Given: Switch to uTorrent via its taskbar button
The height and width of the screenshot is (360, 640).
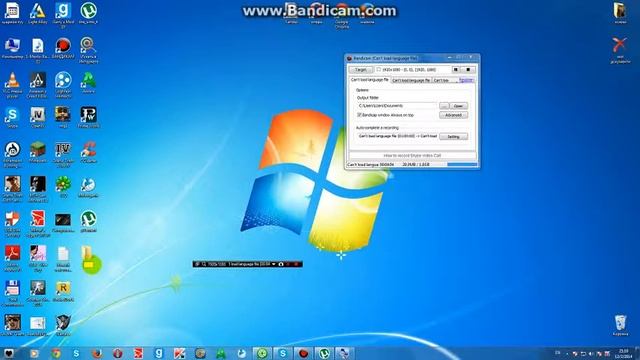Looking at the screenshot, I should click(324, 353).
